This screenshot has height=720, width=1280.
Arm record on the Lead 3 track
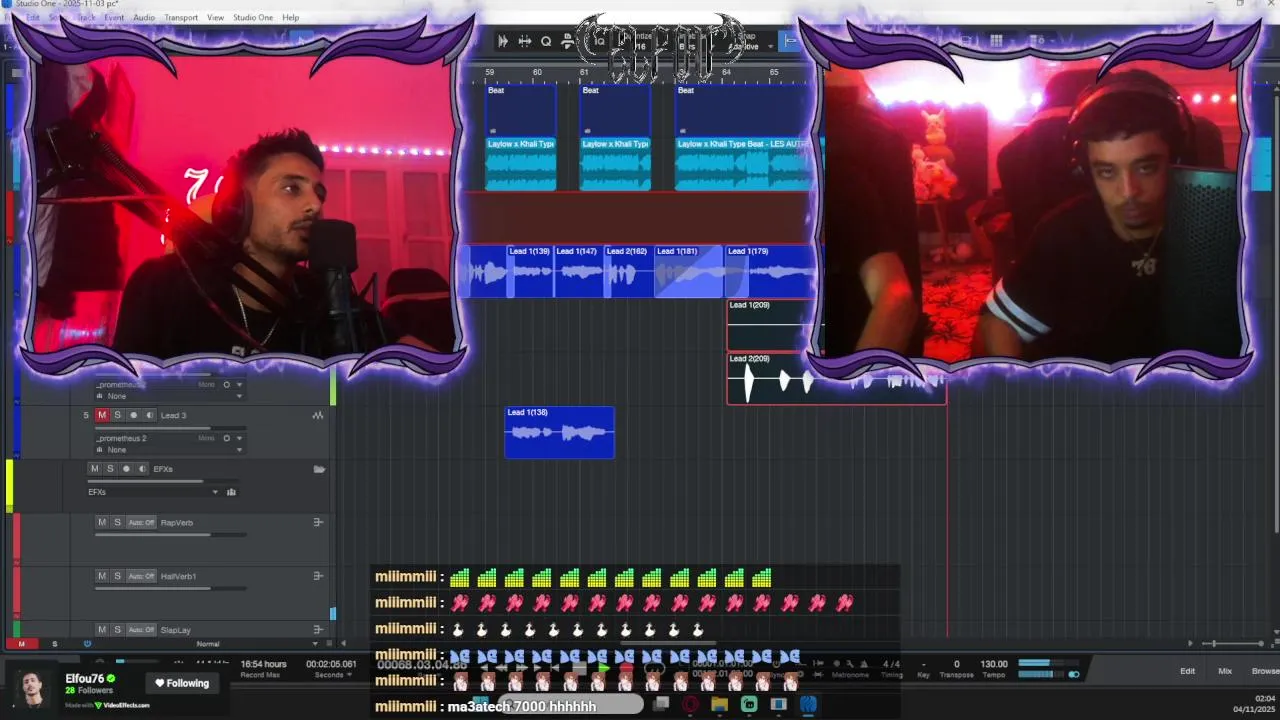click(x=133, y=415)
